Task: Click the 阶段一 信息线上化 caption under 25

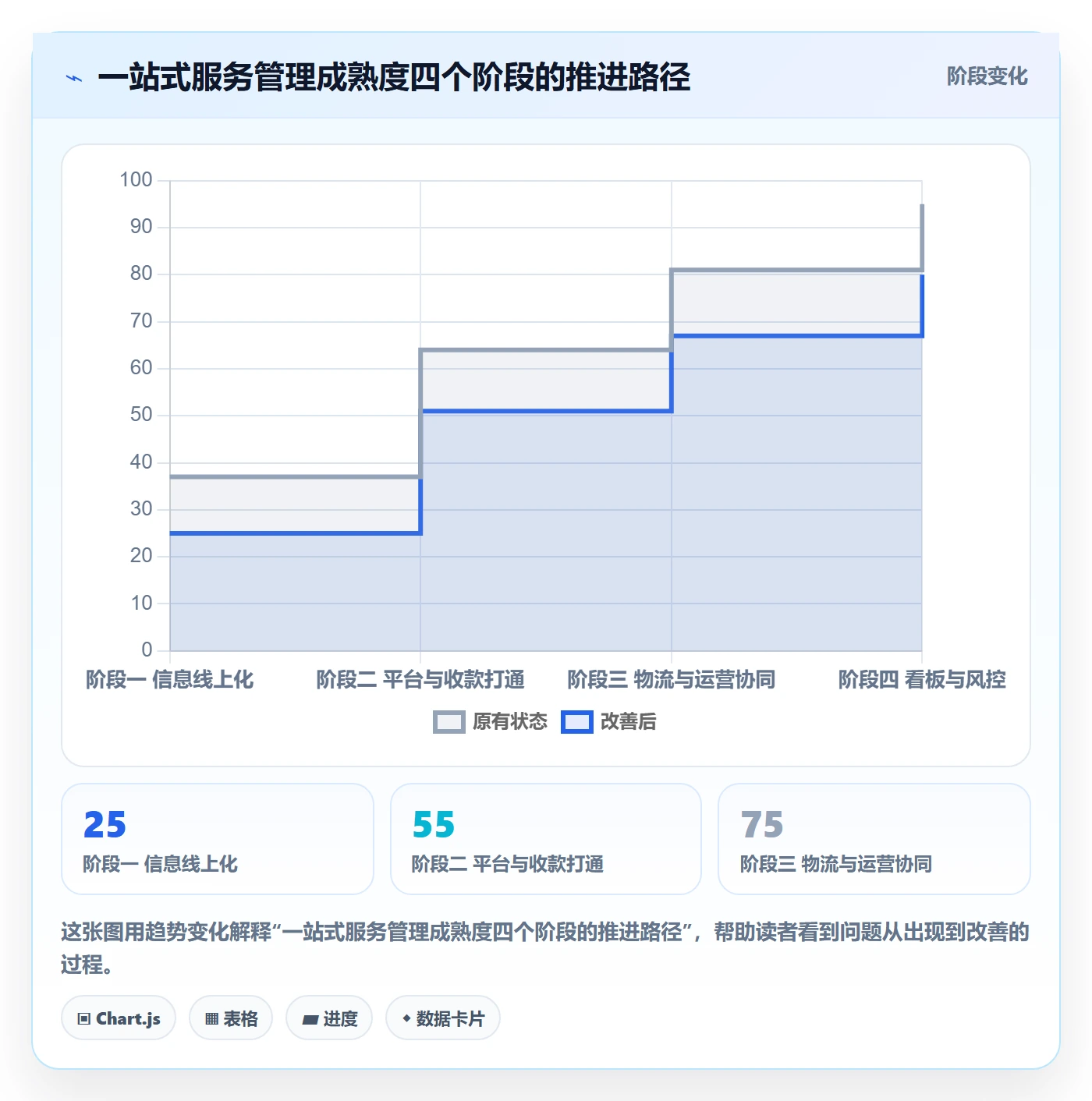Action: [161, 864]
